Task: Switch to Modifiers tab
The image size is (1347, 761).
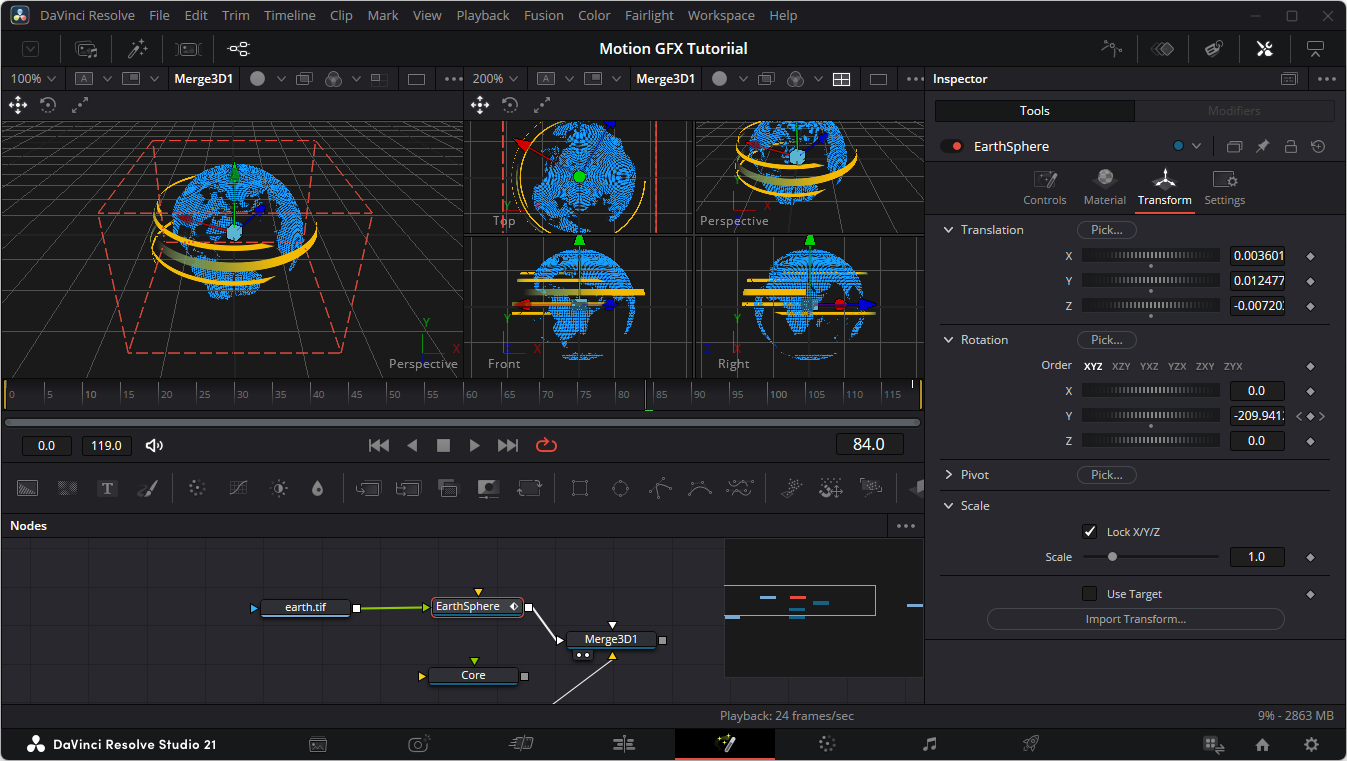Action: click(x=1234, y=111)
